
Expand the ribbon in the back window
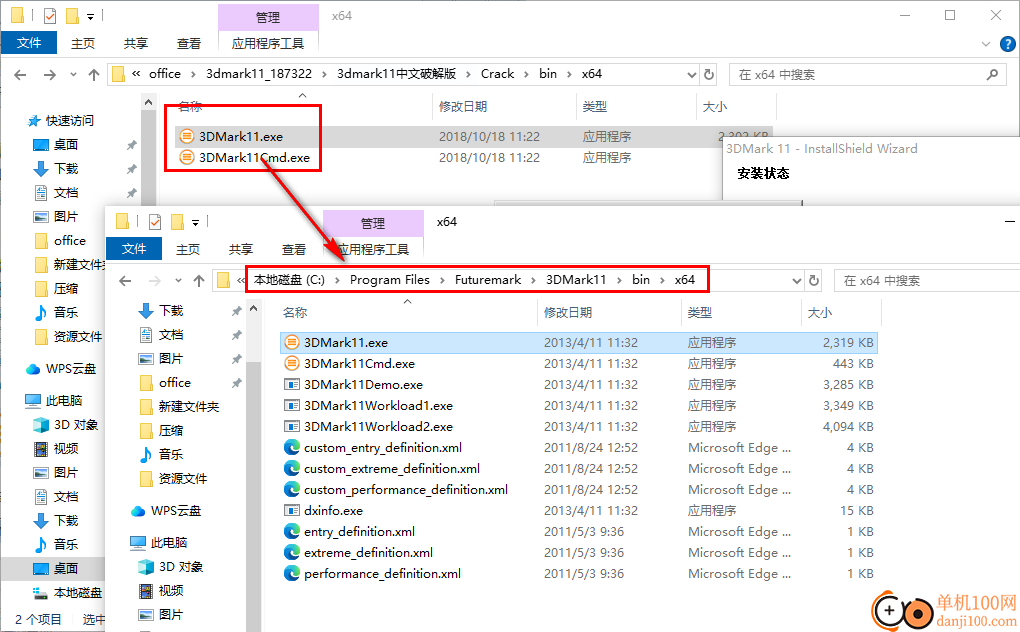(x=986, y=44)
